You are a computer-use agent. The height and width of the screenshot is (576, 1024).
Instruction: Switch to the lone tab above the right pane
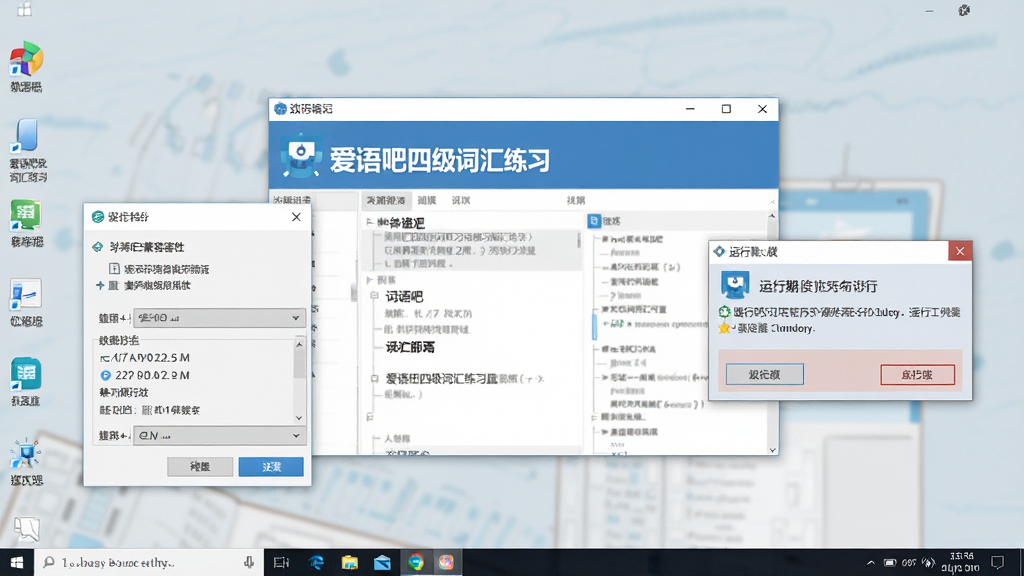[x=576, y=200]
